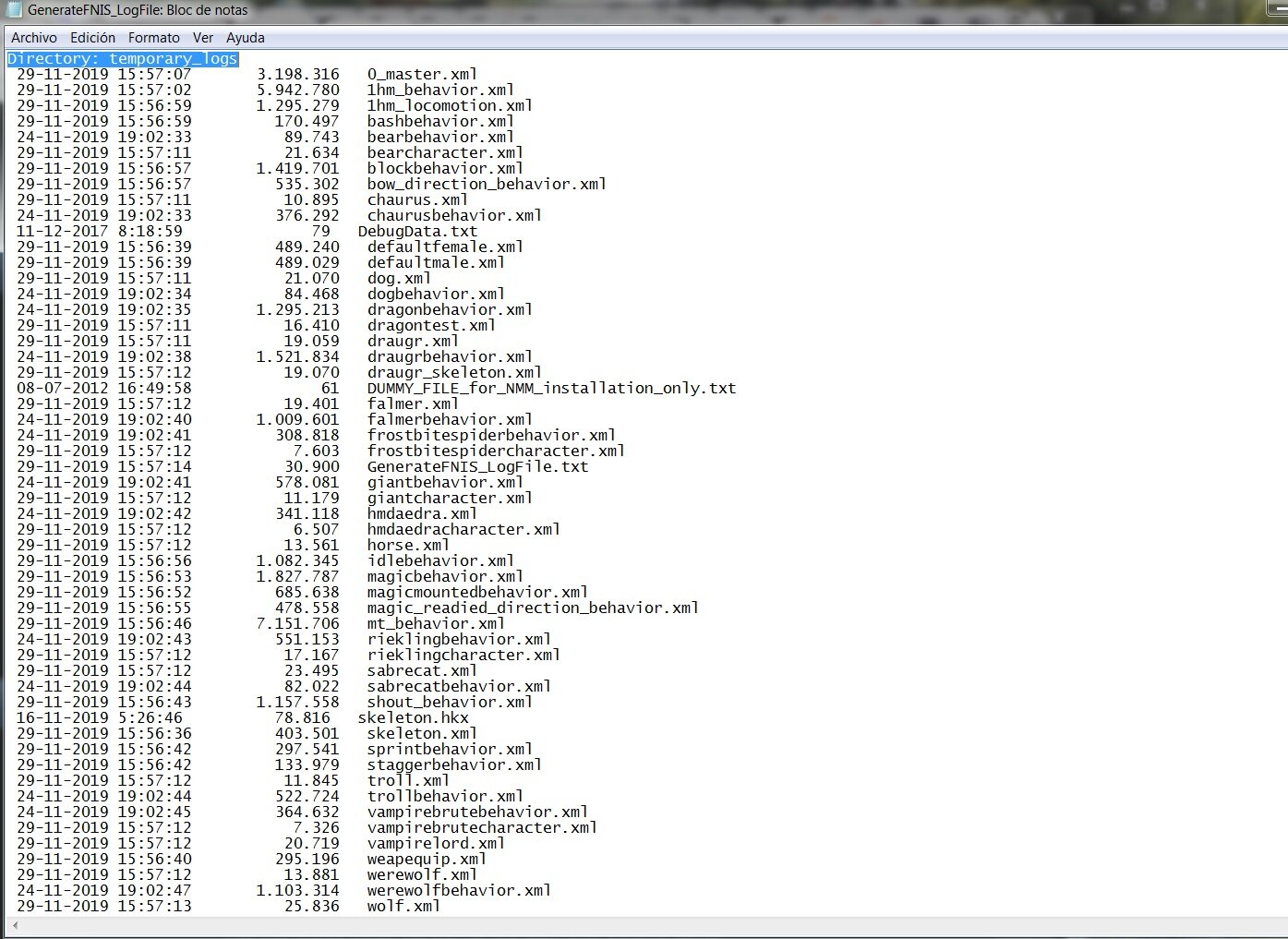Click the text '1hm_behavior.xml'
The height and width of the screenshot is (939, 1288).
(x=440, y=90)
